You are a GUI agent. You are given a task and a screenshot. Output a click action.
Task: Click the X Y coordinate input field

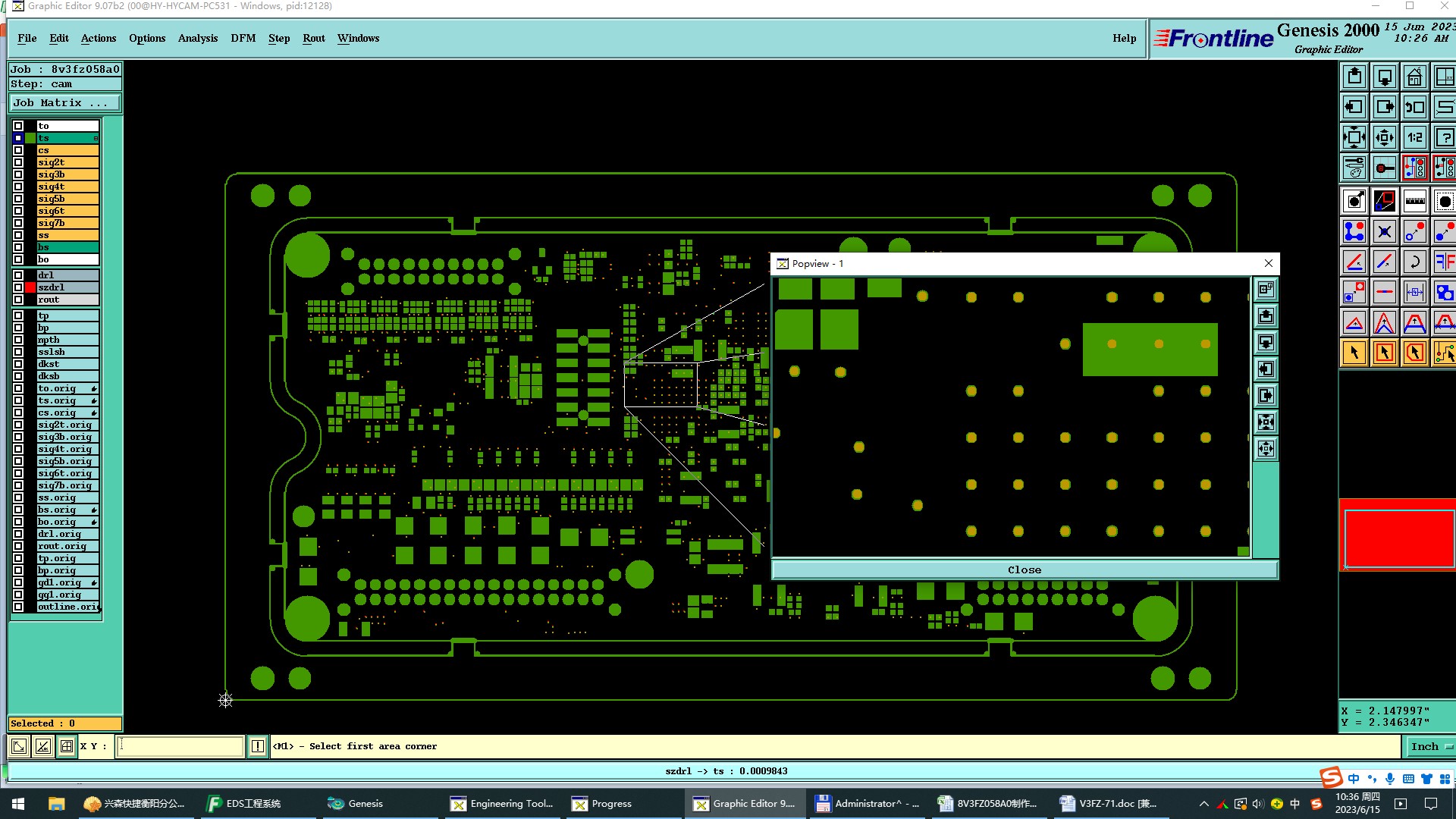point(180,746)
